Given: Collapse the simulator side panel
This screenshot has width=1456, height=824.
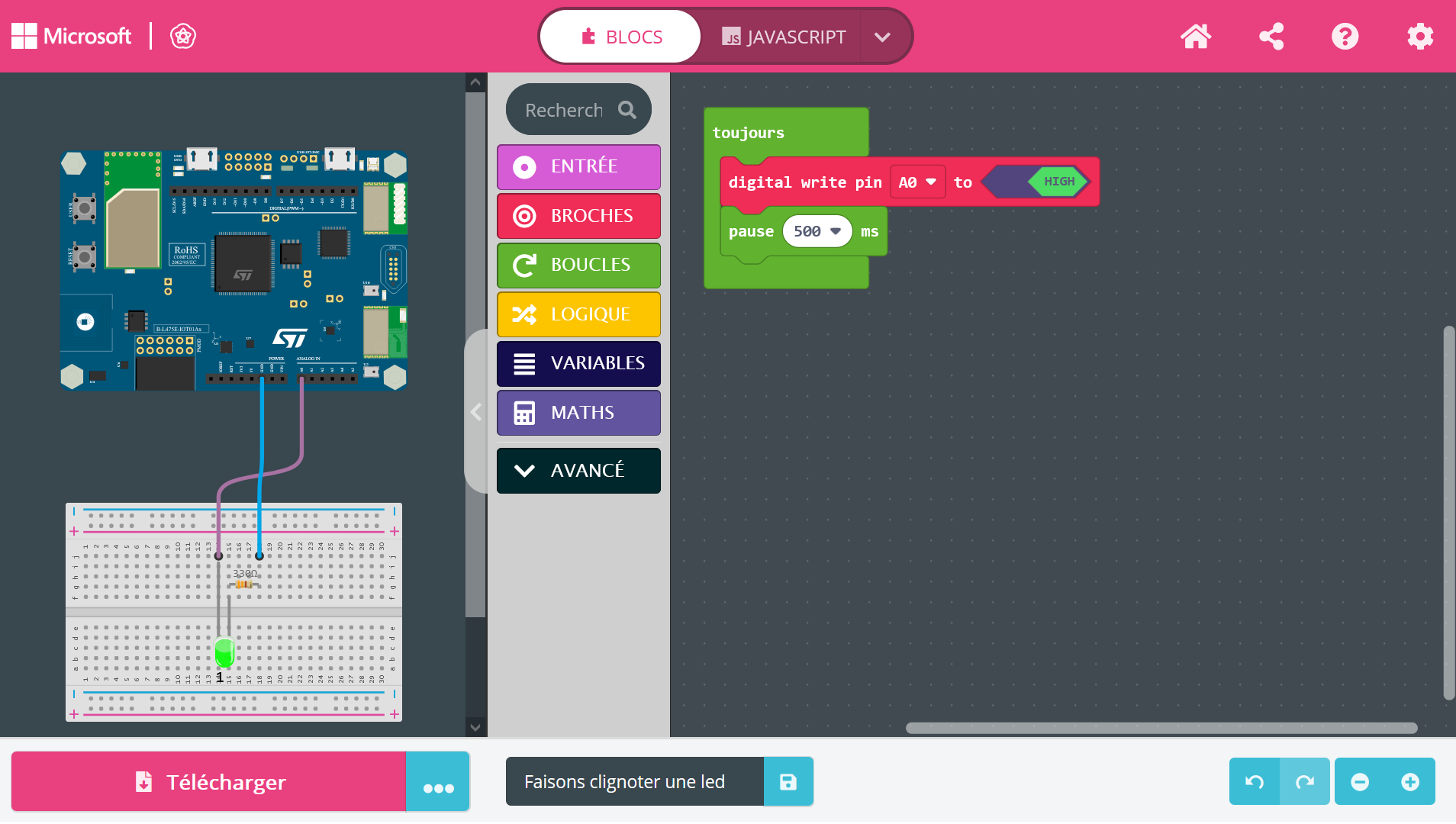Looking at the screenshot, I should tap(475, 412).
